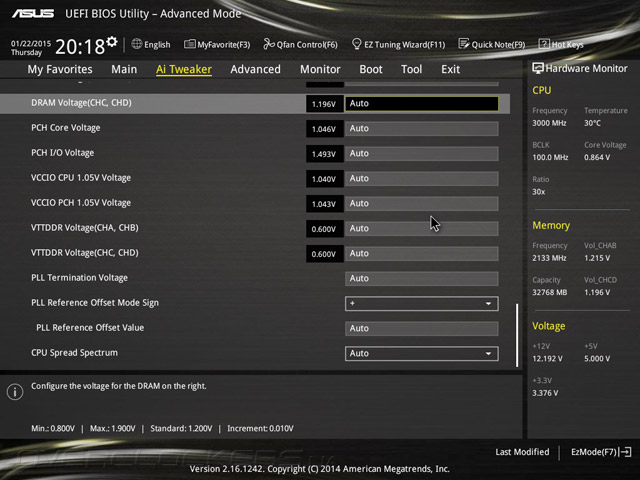Click the 1.040V VCCIO CPU reading
The width and height of the screenshot is (640, 480).
[324, 179]
